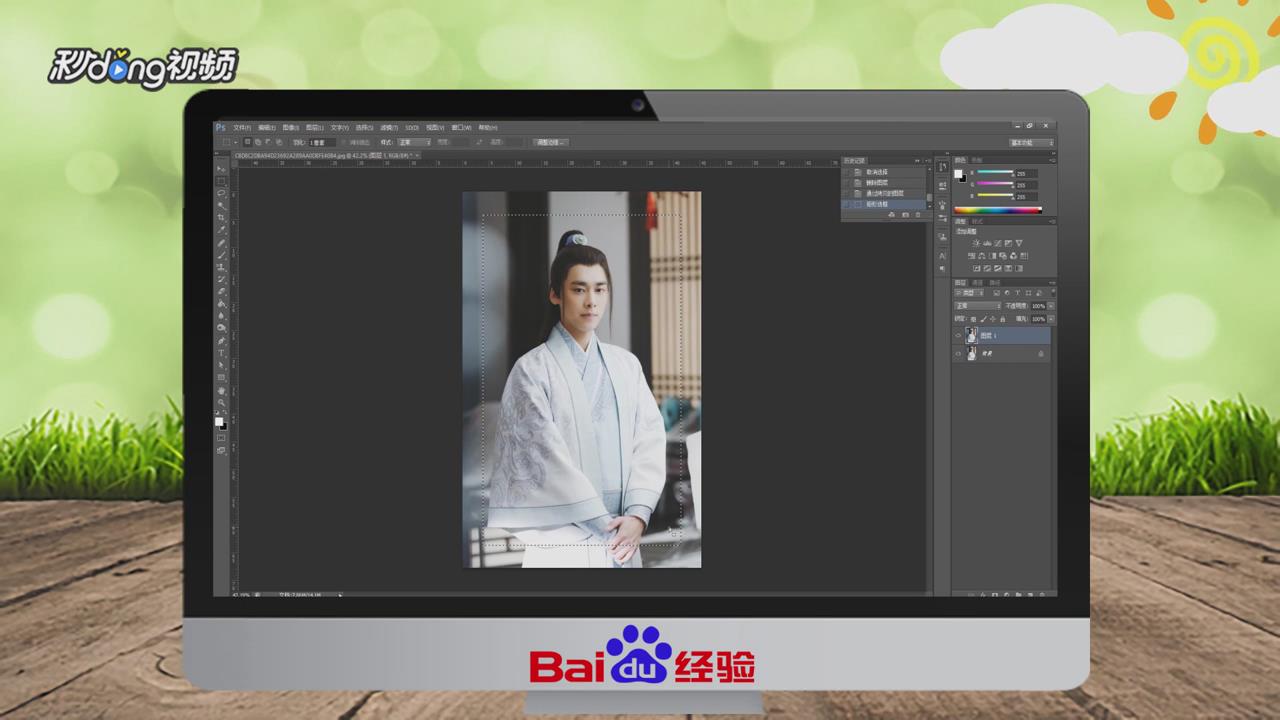Click the Levels adjustment icon
Image resolution: width=1280 pixels, height=720 pixels.
(x=987, y=243)
